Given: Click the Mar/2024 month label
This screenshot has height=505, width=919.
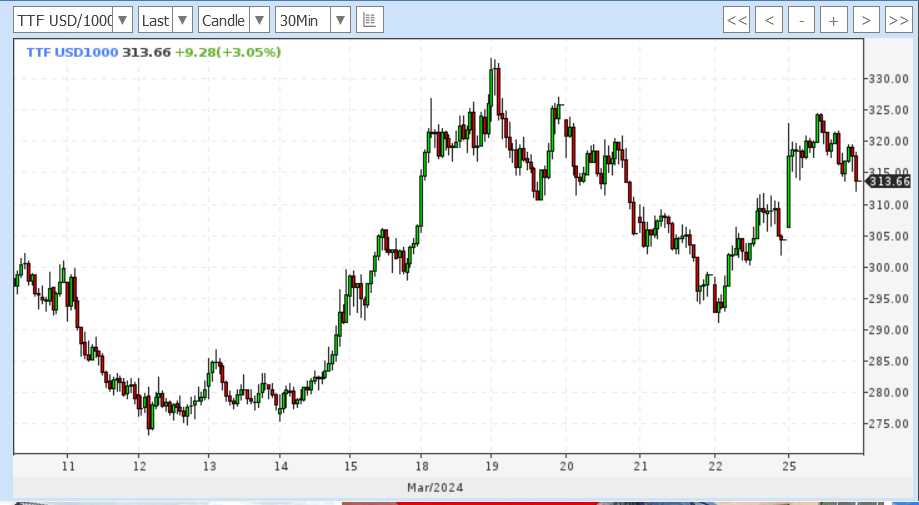Looking at the screenshot, I should pyautogui.click(x=435, y=487).
